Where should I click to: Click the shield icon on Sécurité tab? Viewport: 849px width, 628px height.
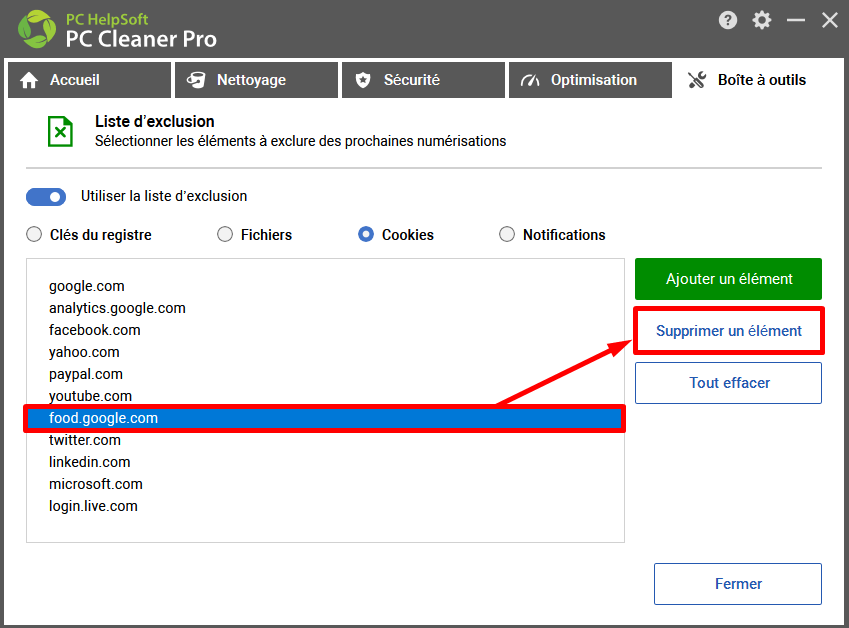(363, 80)
